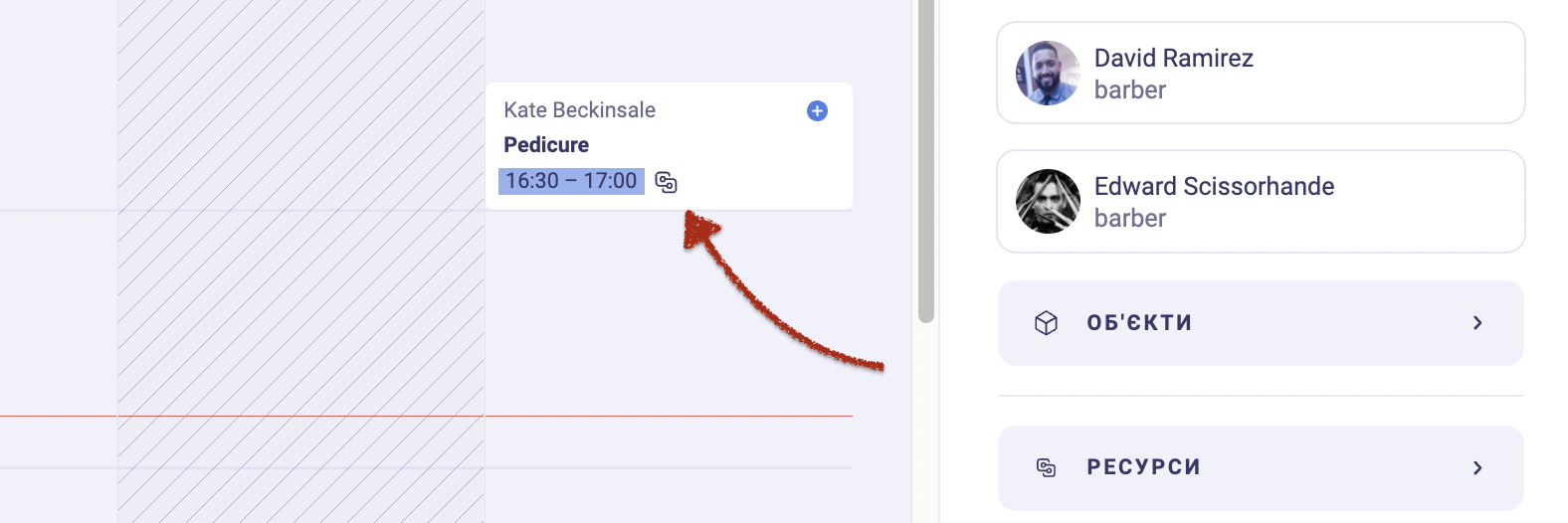Click the calendar vertical scrollbar thumb

pyautogui.click(x=926, y=161)
